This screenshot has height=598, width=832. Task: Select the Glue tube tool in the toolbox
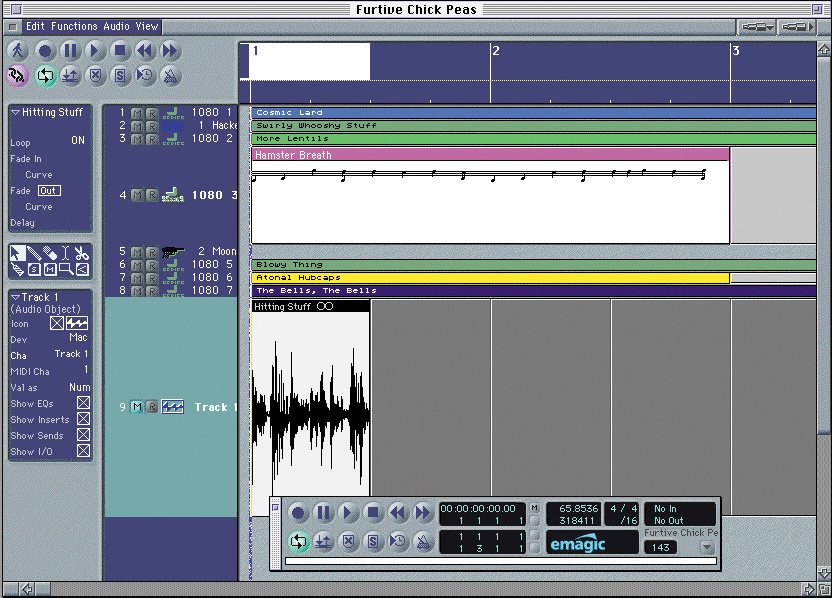18,269
